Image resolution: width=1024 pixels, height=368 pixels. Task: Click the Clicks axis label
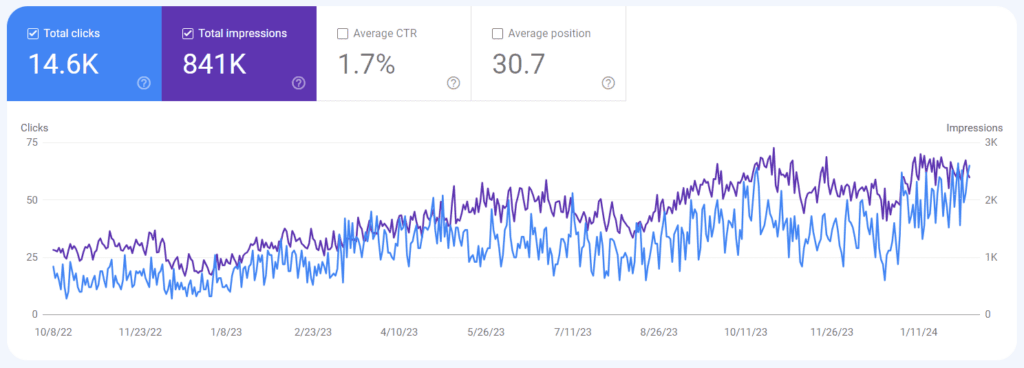(34, 128)
